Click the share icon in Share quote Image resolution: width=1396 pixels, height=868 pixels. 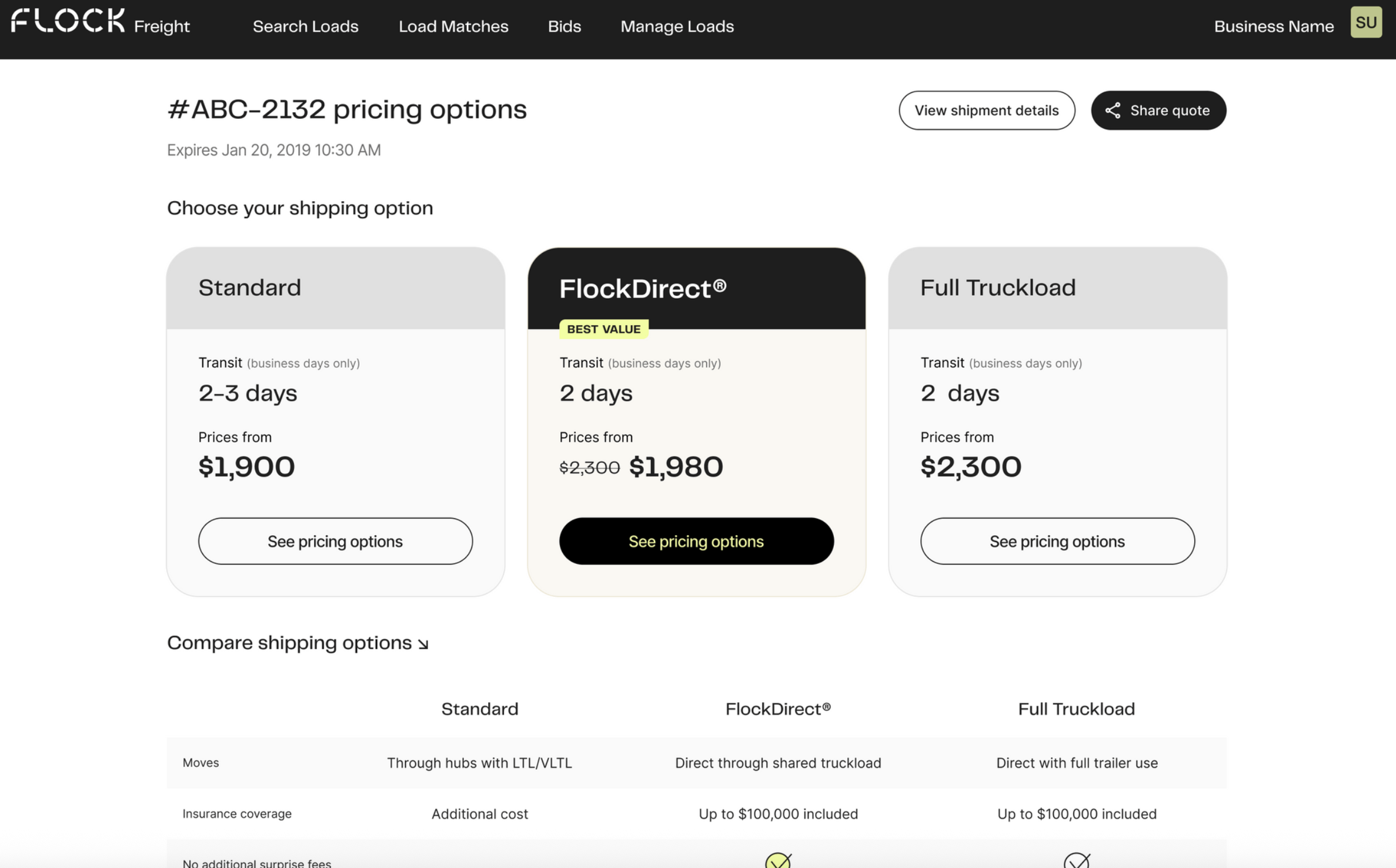click(x=1112, y=111)
